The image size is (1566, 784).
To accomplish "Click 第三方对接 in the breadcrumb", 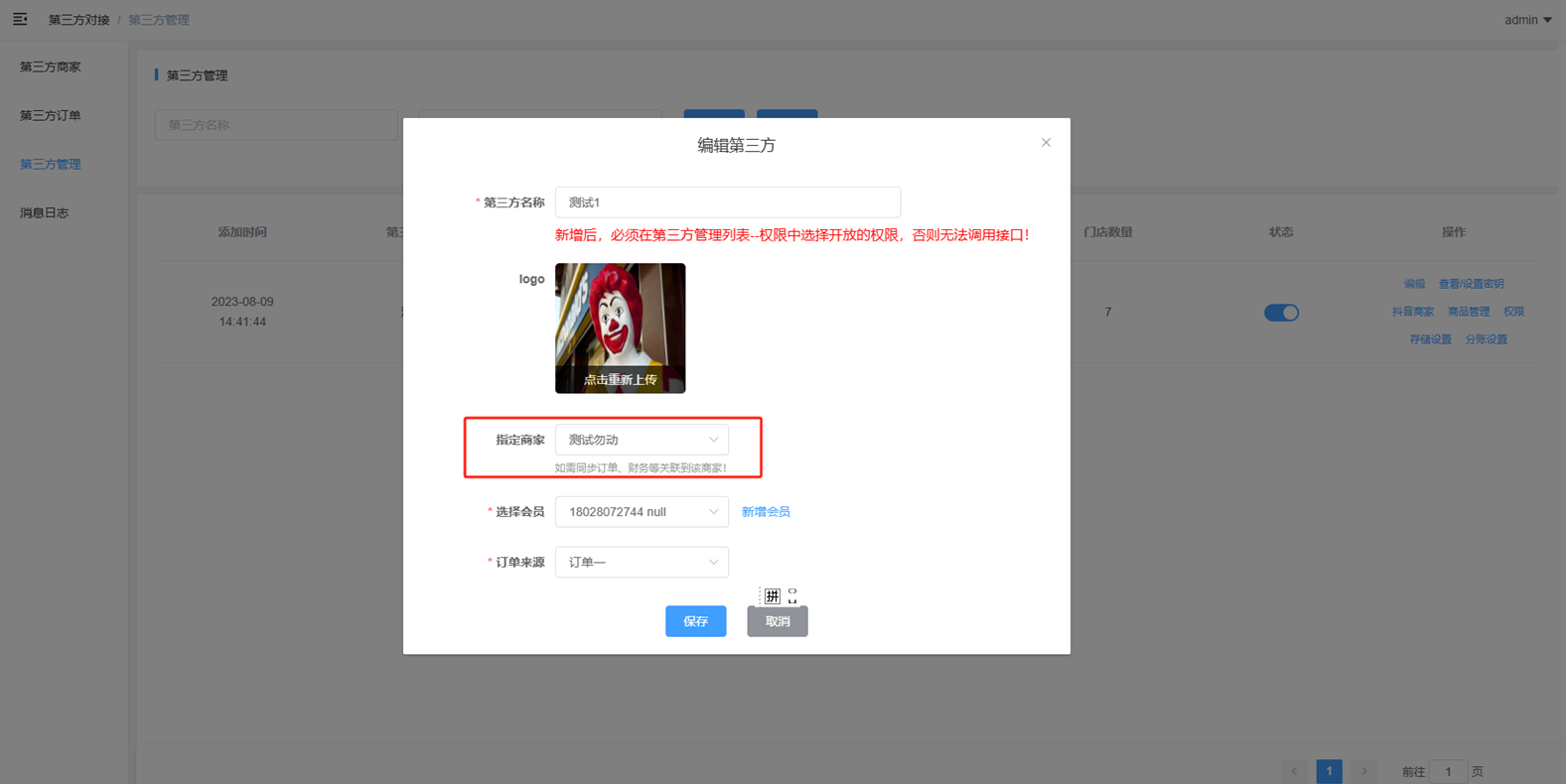I will tap(79, 20).
